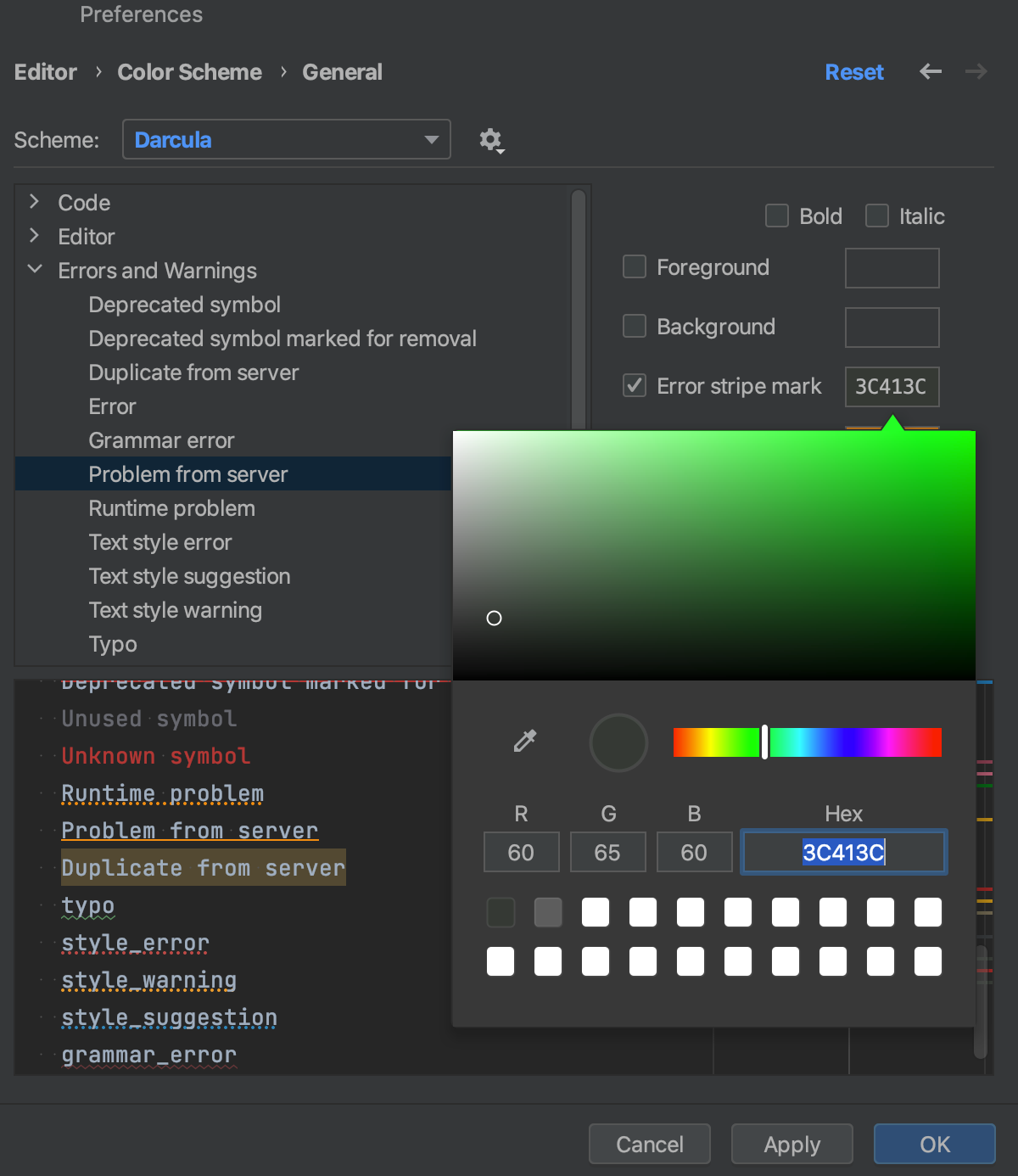
Task: Pick a white preset color swatch
Action: click(x=595, y=912)
